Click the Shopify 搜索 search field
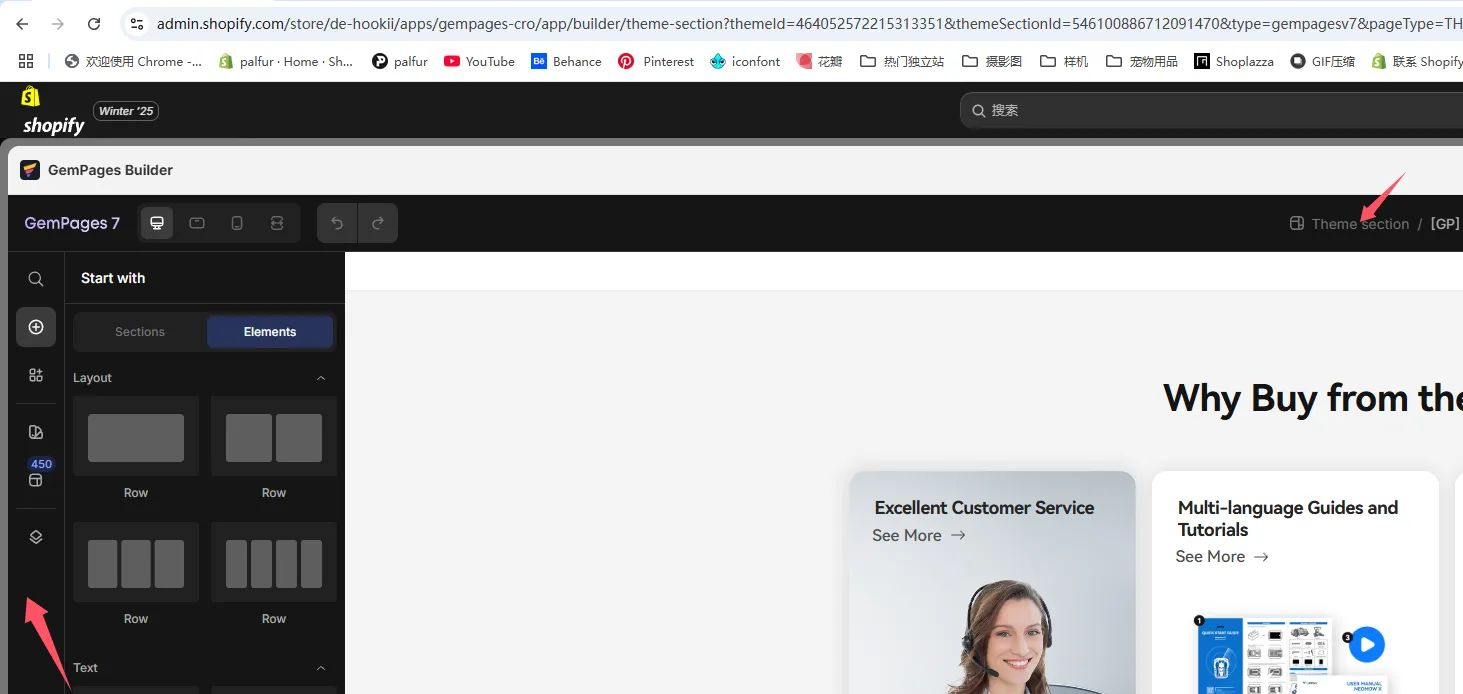Screen dimensions: 1463x694 1211,110
